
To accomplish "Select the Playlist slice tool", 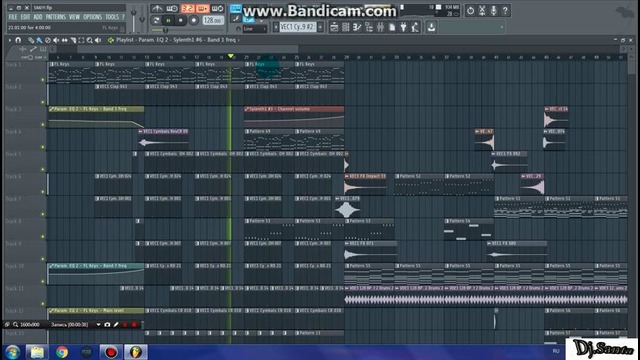I will [x=73, y=40].
